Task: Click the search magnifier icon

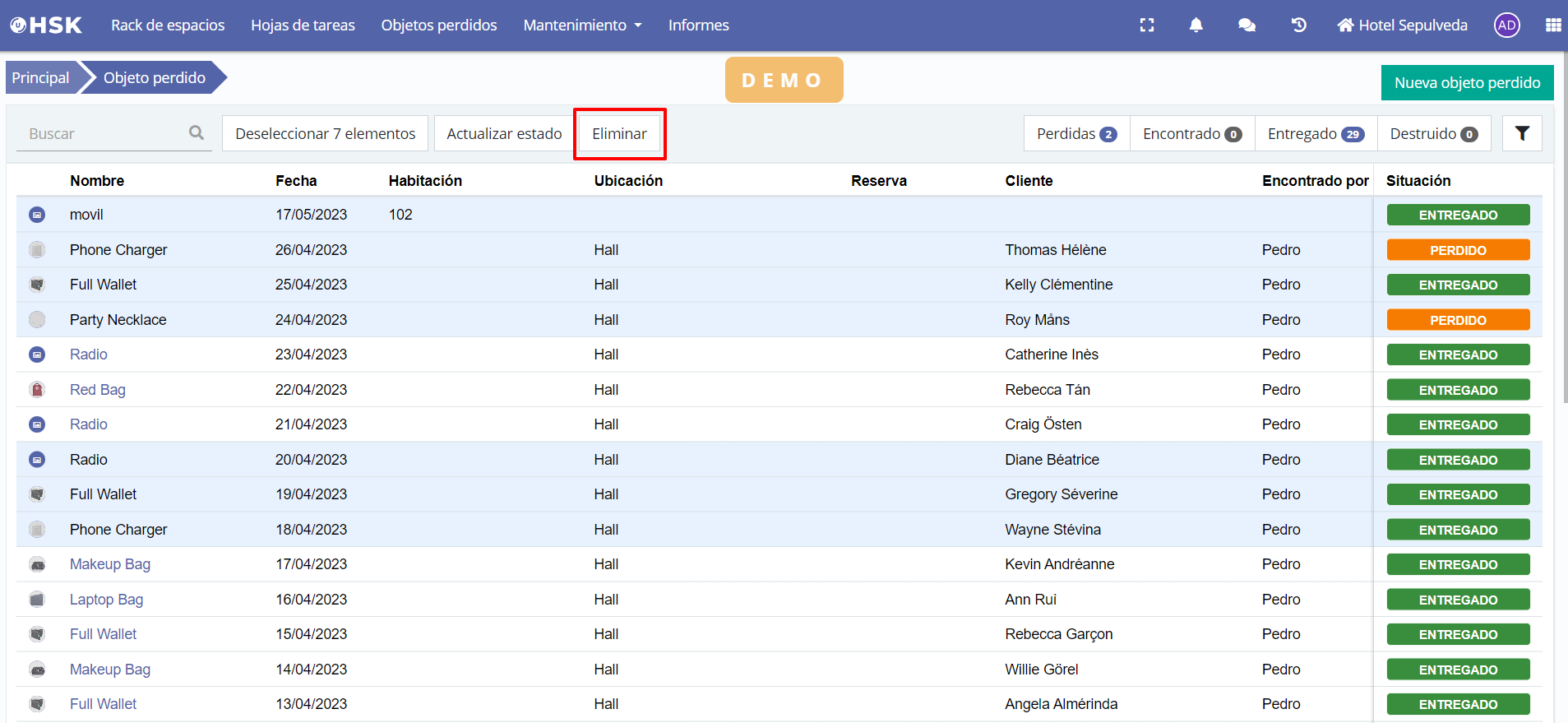Action: point(197,133)
